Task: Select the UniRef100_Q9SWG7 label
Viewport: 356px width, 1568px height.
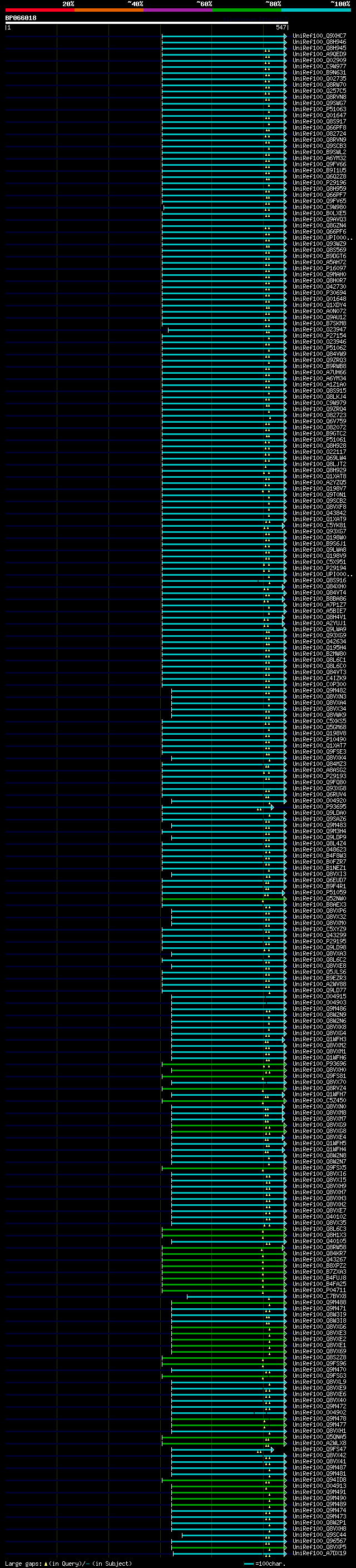Action: tap(319, 103)
